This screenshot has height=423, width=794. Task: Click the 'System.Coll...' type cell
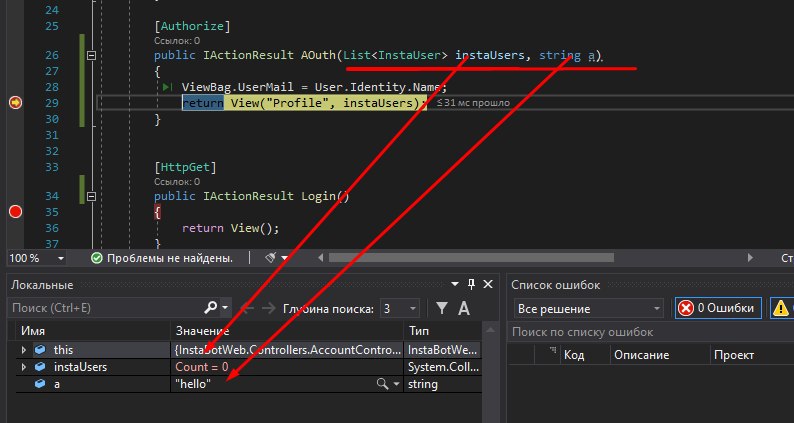pos(443,367)
